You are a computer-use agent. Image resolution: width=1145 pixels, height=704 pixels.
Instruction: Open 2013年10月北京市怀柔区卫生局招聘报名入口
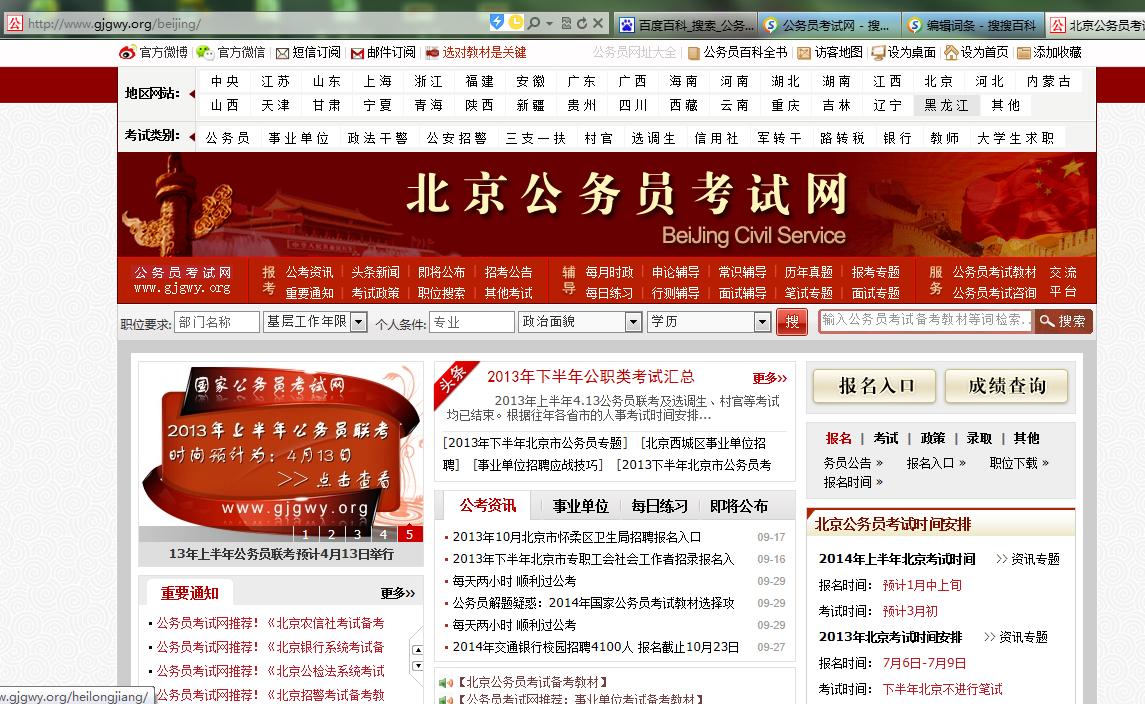(x=577, y=537)
